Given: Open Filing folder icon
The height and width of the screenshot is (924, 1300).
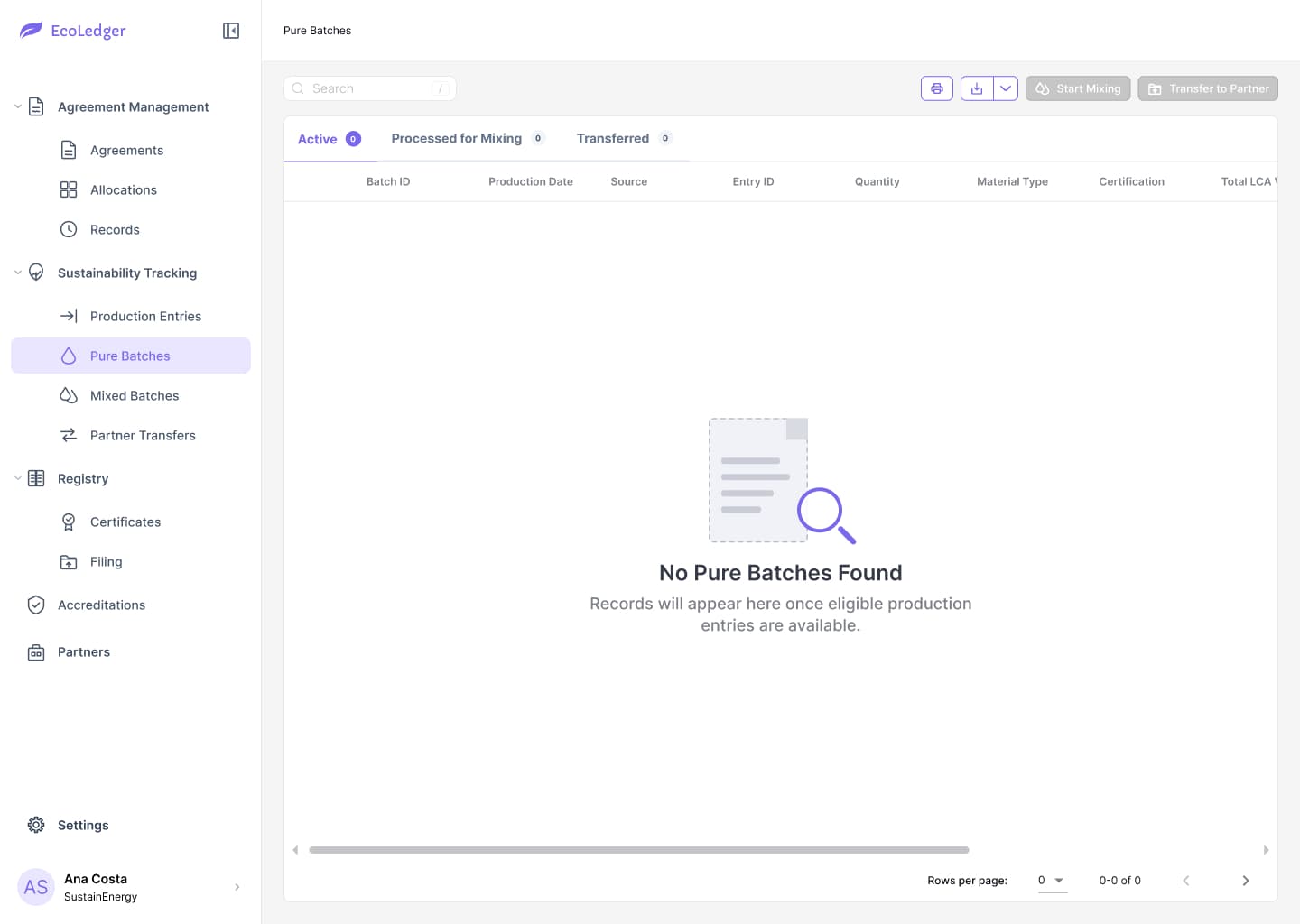Looking at the screenshot, I should [69, 561].
